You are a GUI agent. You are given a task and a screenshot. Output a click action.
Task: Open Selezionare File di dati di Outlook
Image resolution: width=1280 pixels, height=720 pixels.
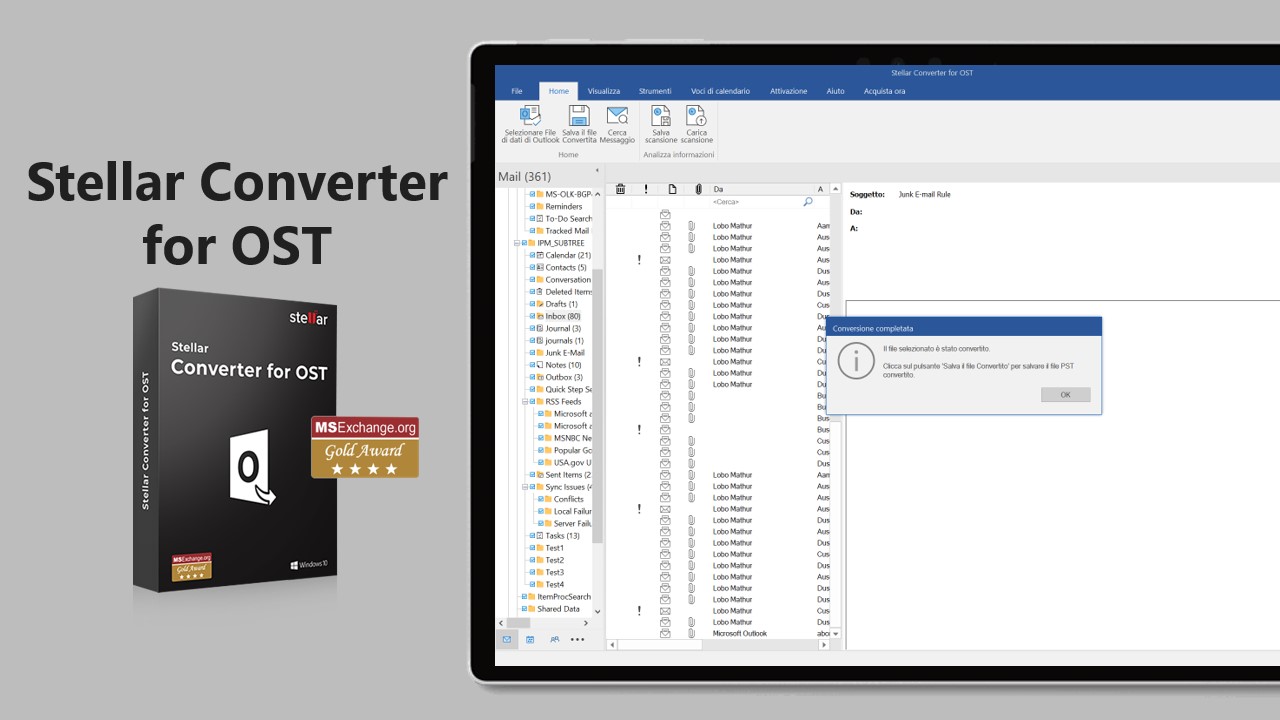(x=531, y=126)
